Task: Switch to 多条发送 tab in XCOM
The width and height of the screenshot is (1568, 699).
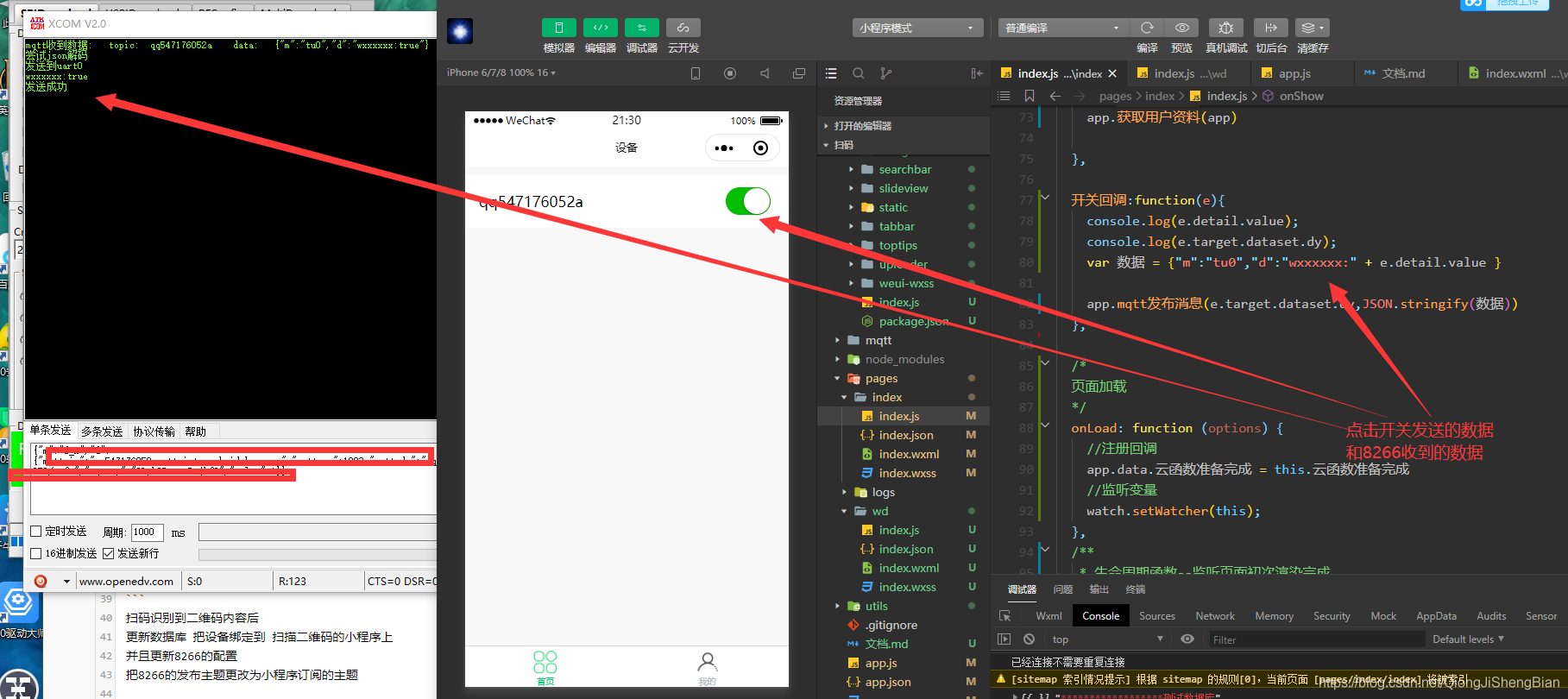Action: pos(102,431)
